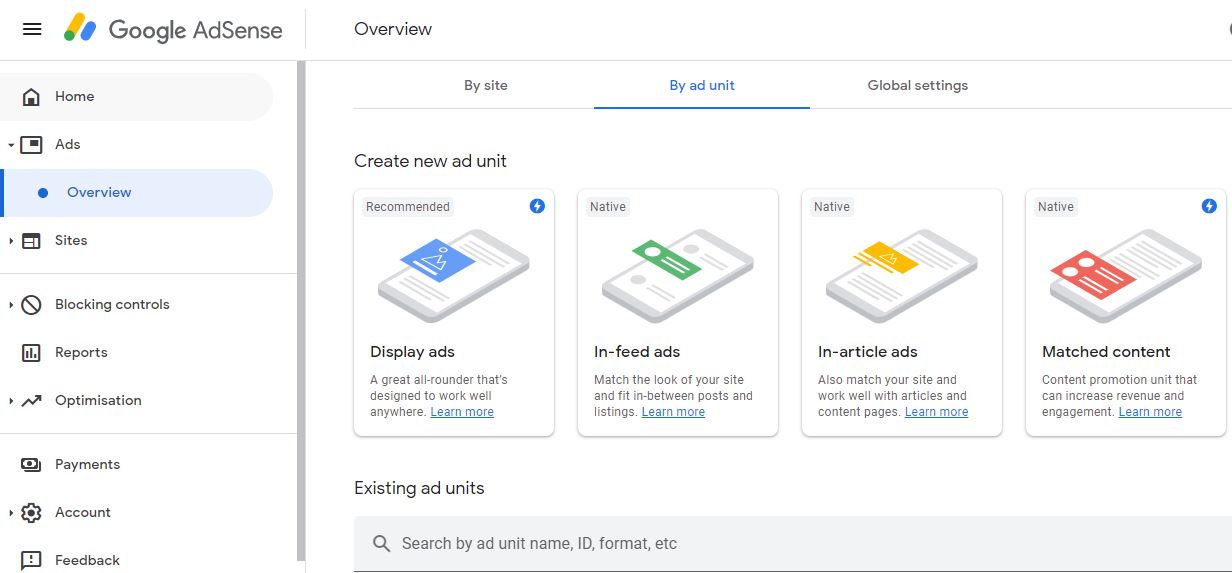Expand the Optimisation section arrow
Viewport: 1232px width, 573px height.
click(x=11, y=401)
